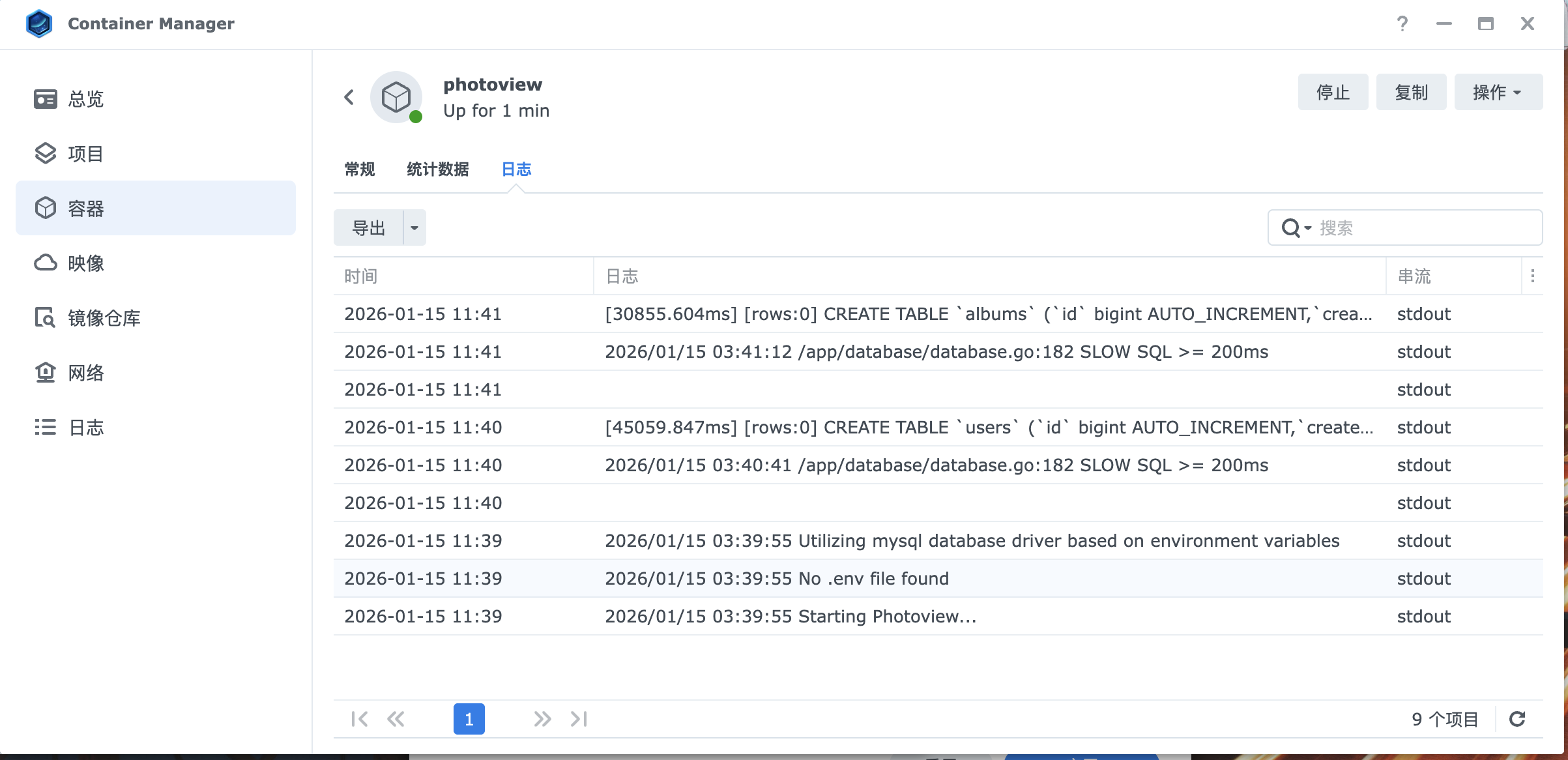Refresh the log list

pyautogui.click(x=1517, y=719)
